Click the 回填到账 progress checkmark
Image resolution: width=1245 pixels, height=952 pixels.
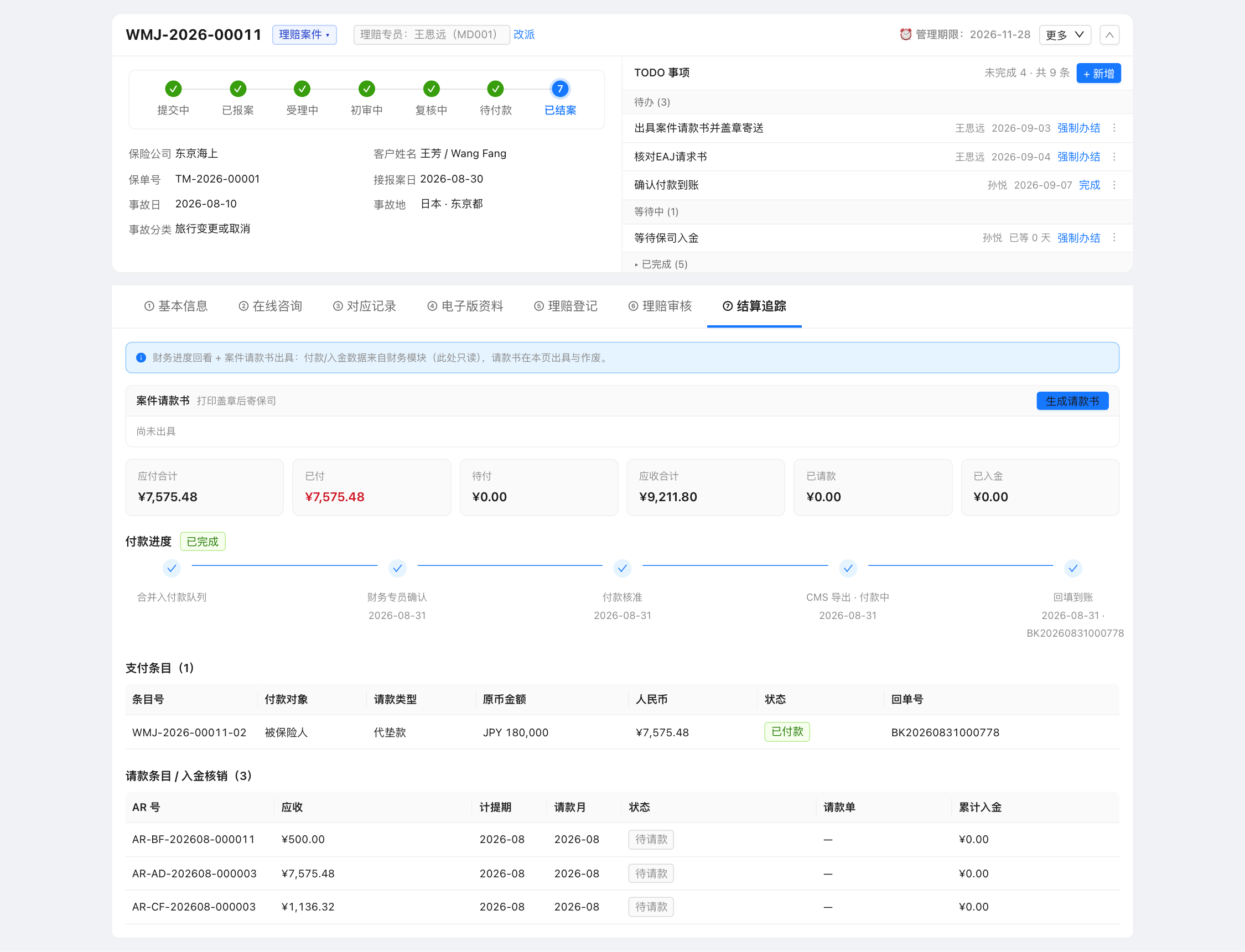tap(1073, 568)
